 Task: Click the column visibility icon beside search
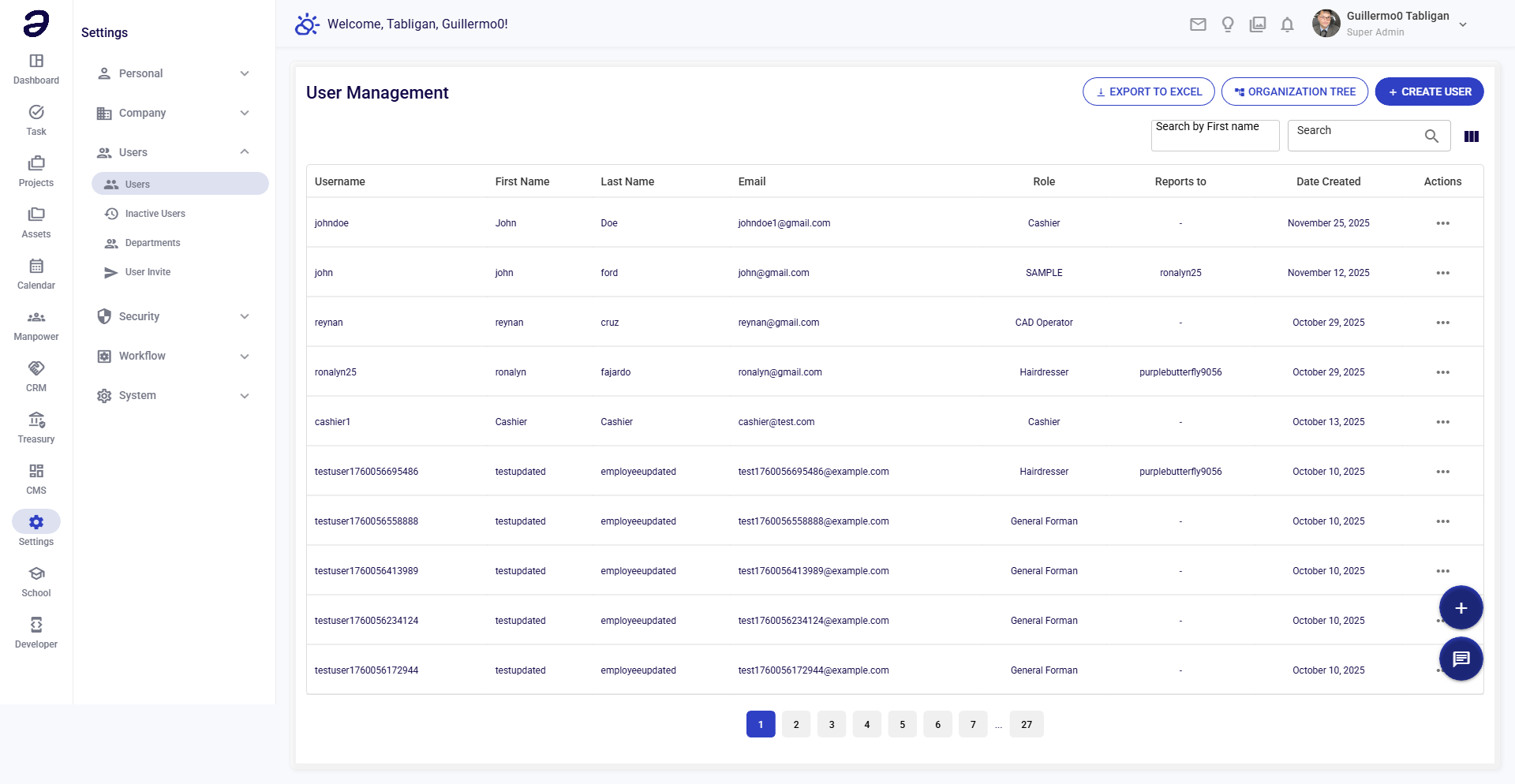[x=1472, y=136]
